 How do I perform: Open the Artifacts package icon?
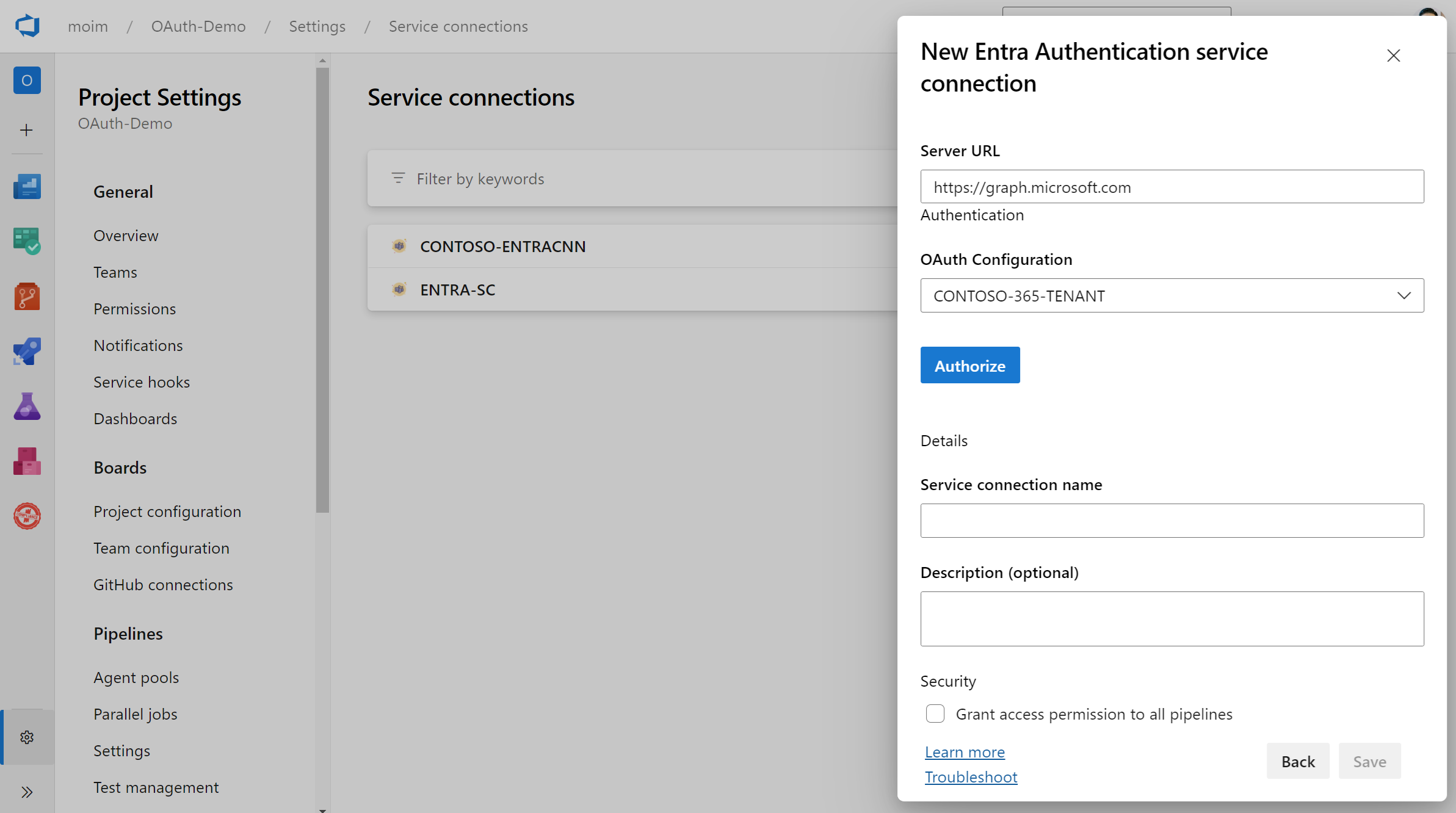click(27, 461)
